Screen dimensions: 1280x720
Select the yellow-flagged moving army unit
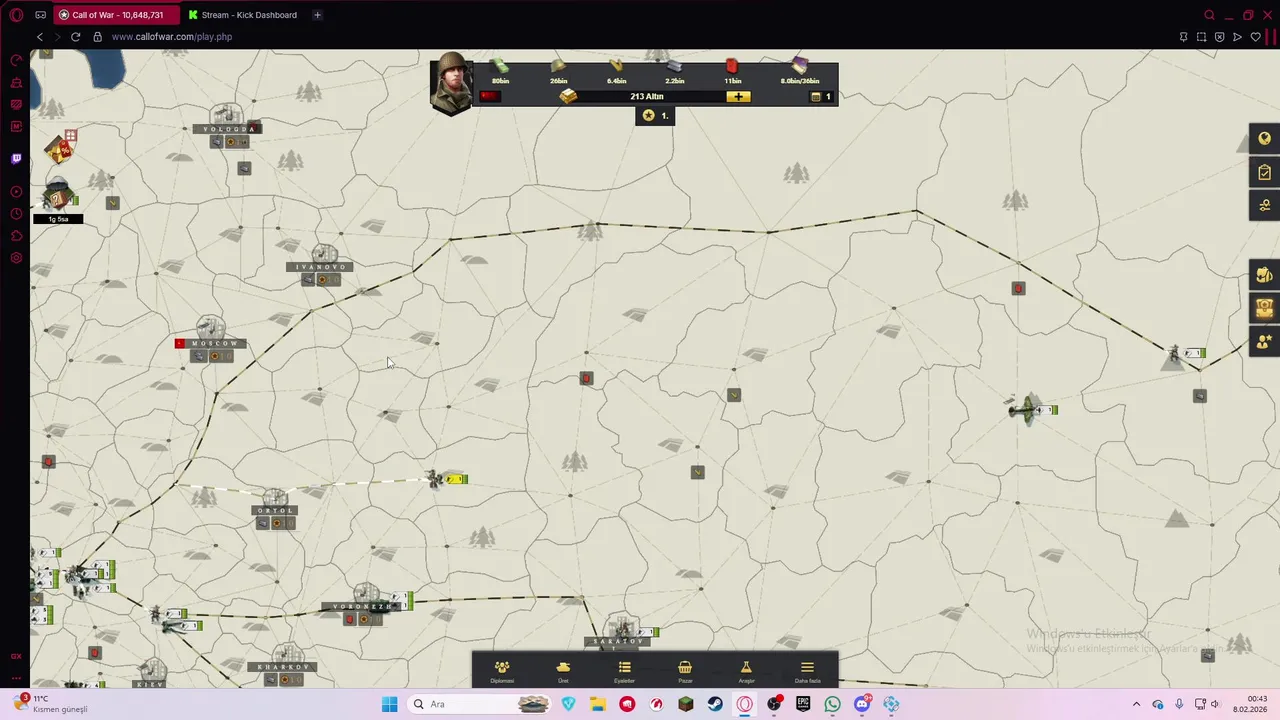[x=446, y=480]
